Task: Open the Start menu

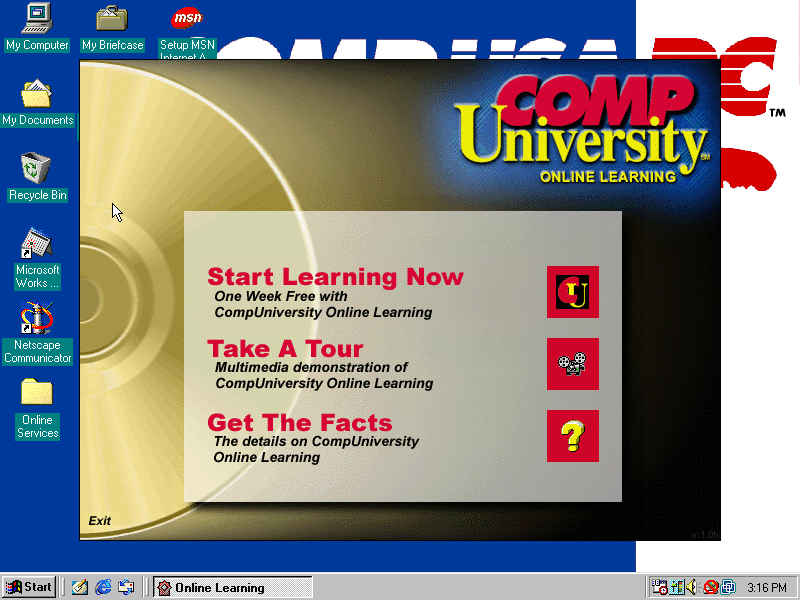Action: (x=28, y=587)
